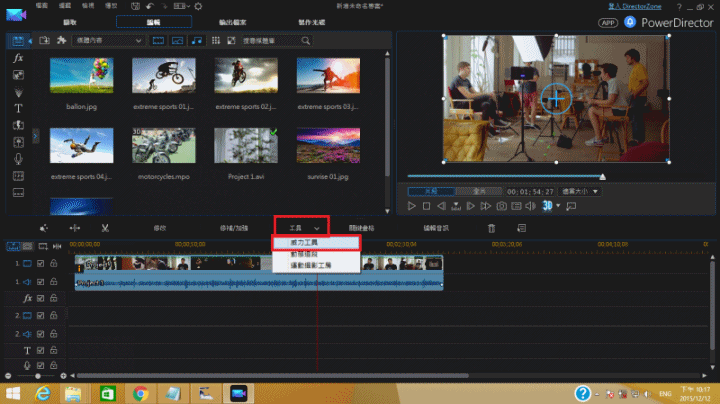Screen dimensions: 720x404
Task: Take a snapshot with the camera icon
Action: pos(501,206)
